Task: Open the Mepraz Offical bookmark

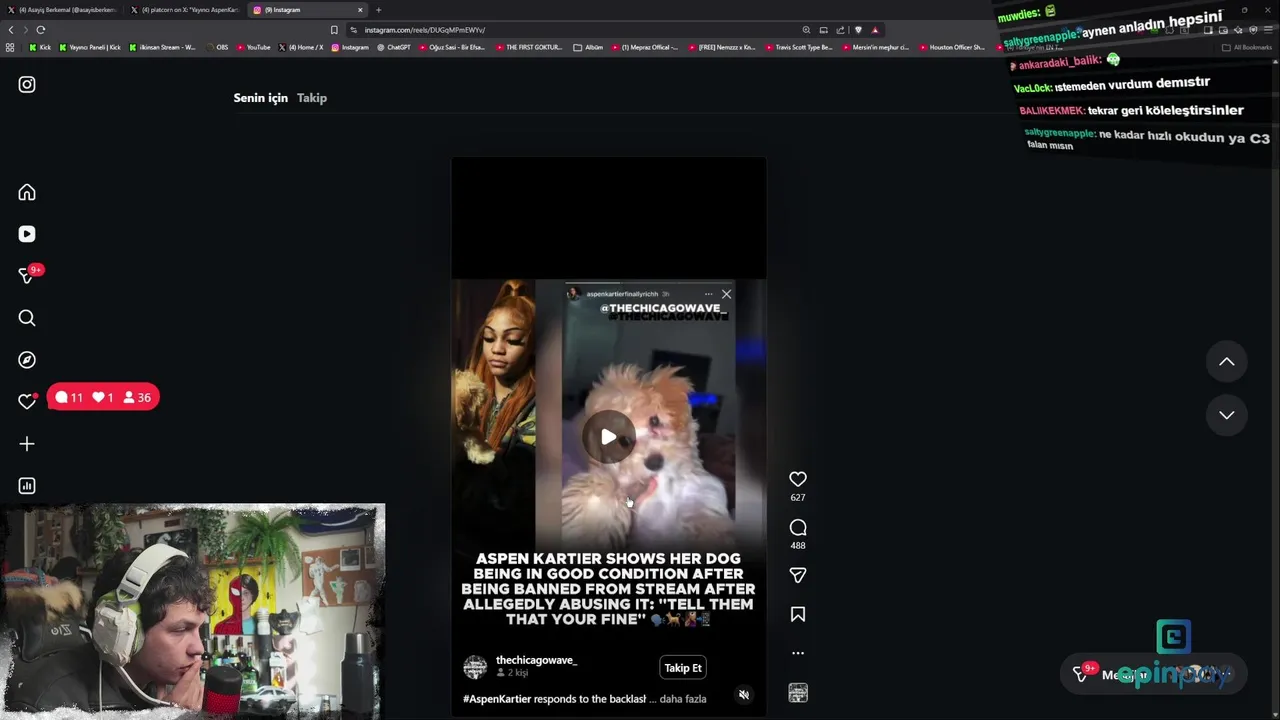Action: (x=644, y=47)
